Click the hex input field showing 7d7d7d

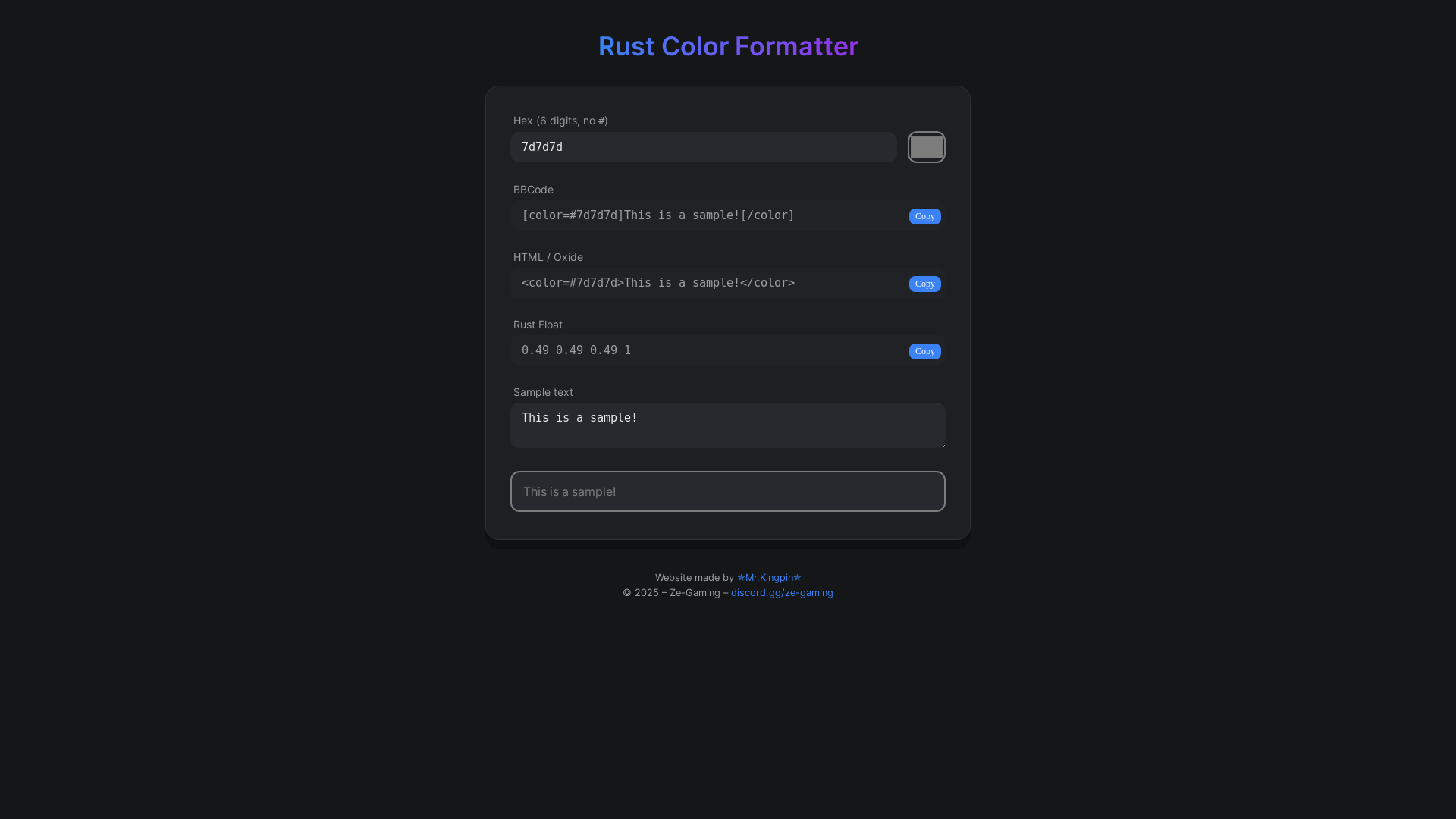point(703,147)
